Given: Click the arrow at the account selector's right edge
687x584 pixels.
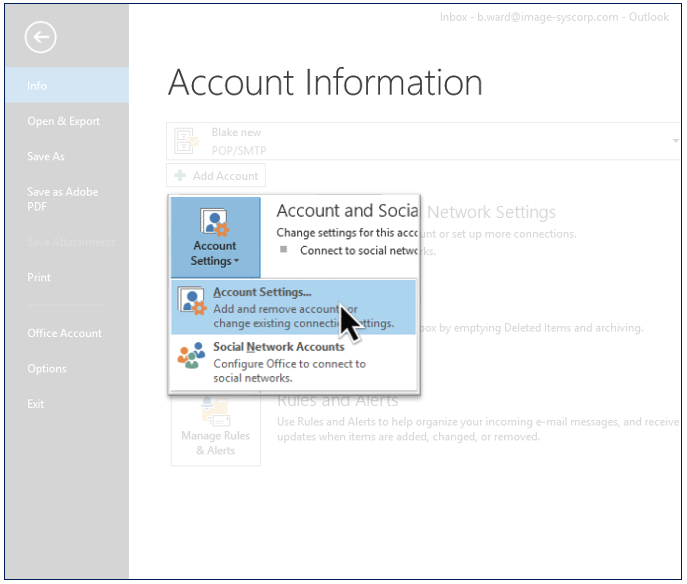Looking at the screenshot, I should (x=677, y=141).
